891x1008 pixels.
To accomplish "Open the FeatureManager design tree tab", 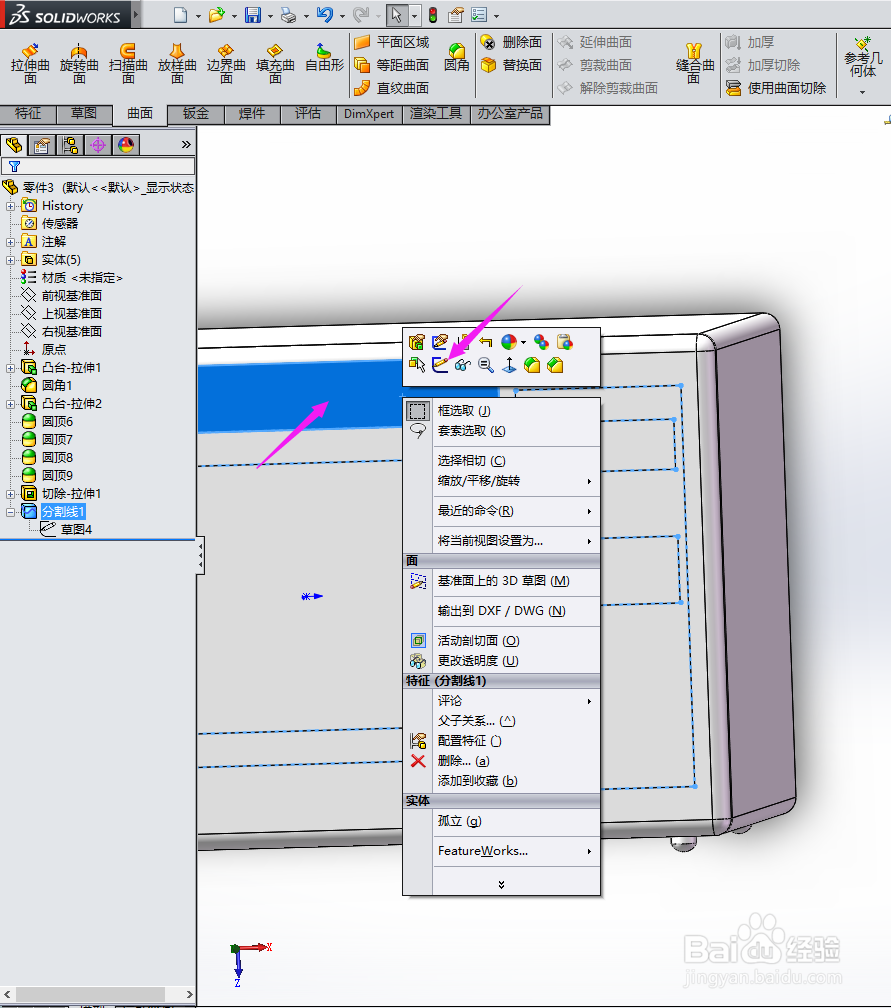I will pos(14,145).
